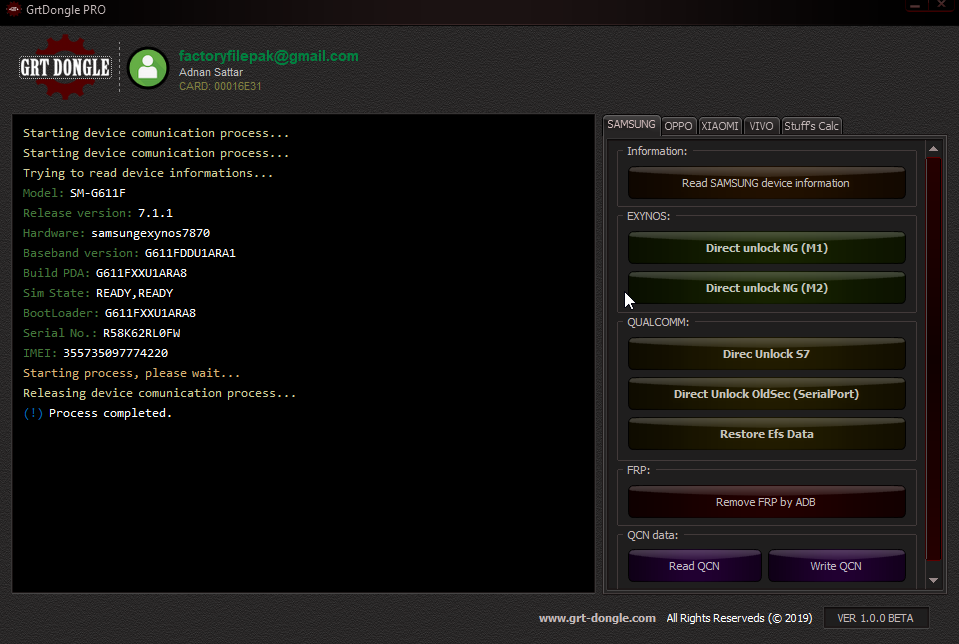The width and height of the screenshot is (959, 644).
Task: Click the Direc Unlock S7 button
Action: click(766, 354)
